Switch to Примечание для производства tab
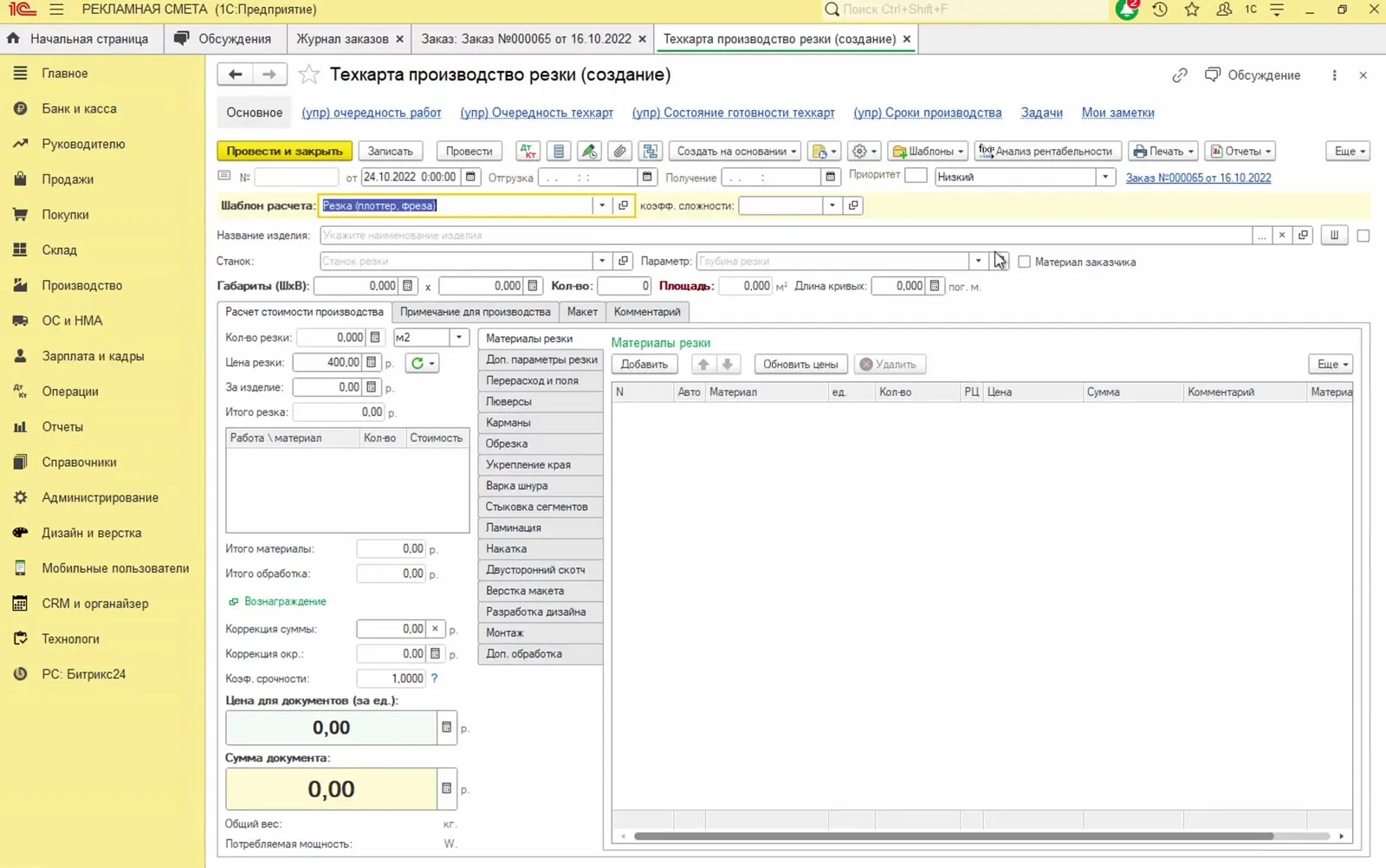 coord(475,312)
